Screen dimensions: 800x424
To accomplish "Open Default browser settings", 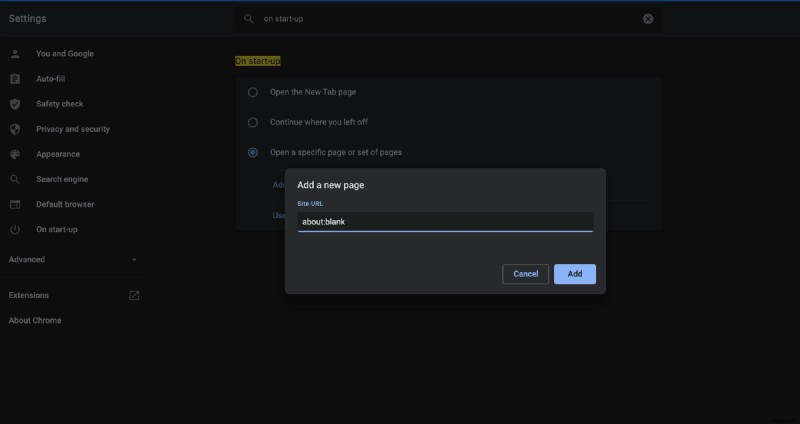I will (65, 204).
